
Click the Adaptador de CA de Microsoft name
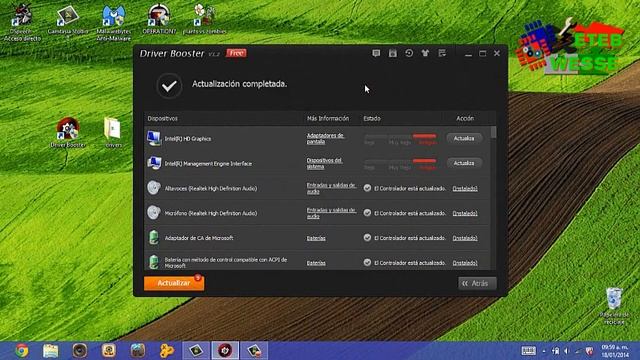199,238
